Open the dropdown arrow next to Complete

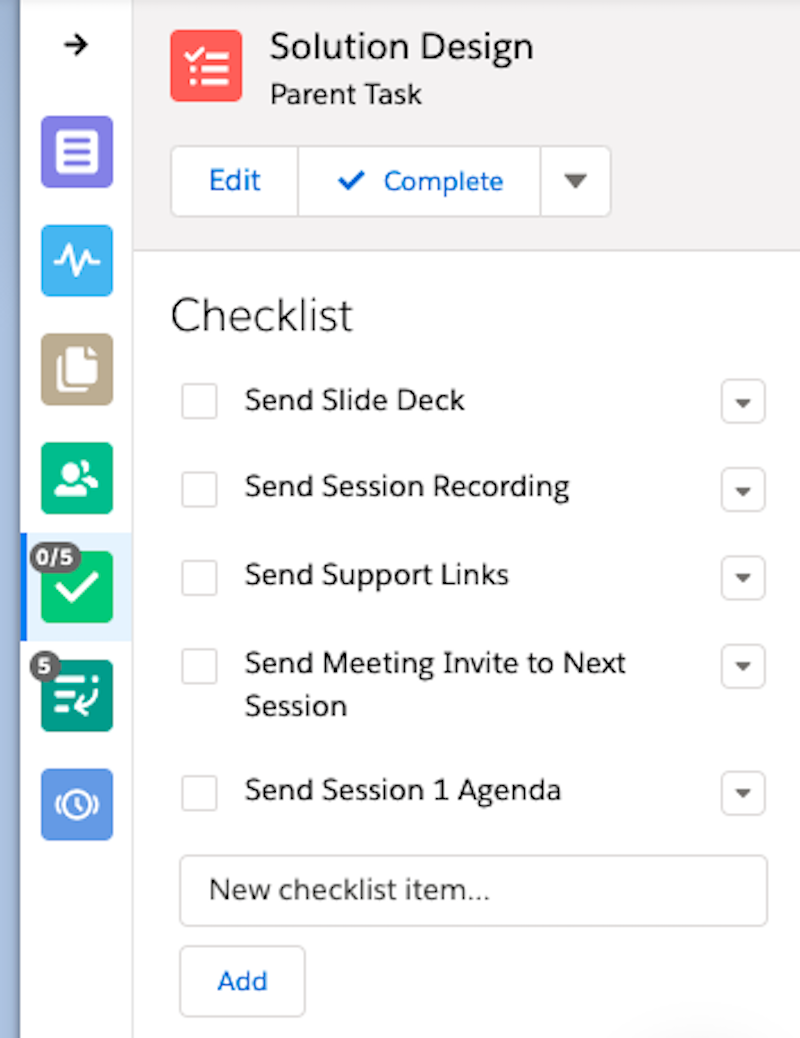click(575, 181)
